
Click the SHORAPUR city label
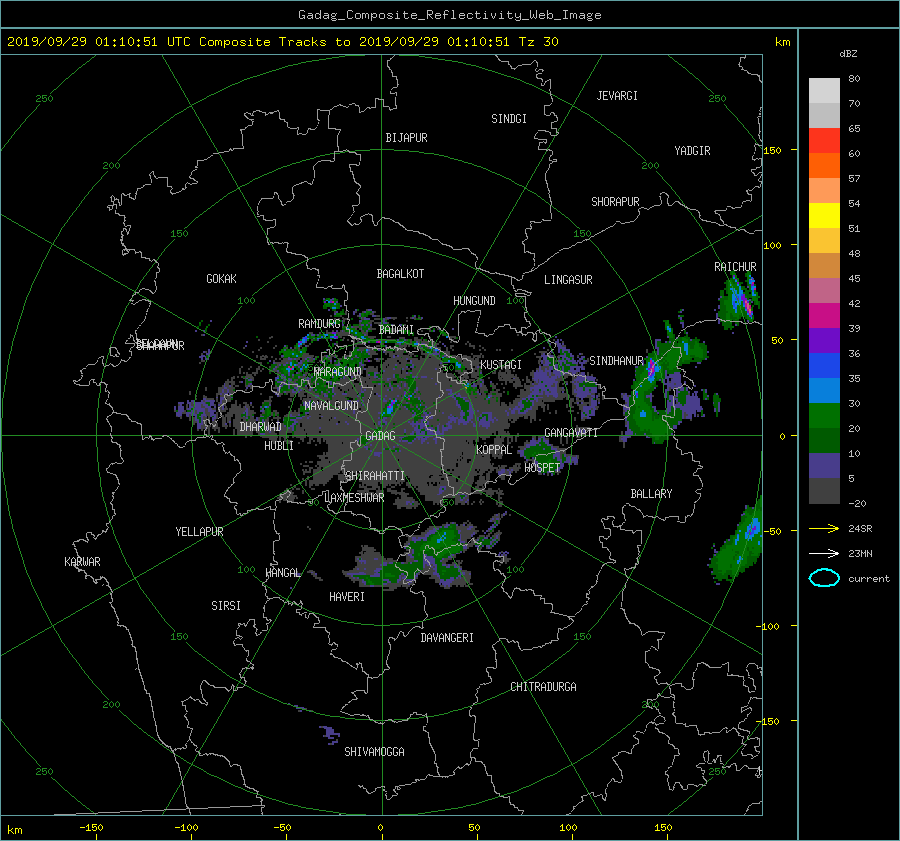[x=615, y=202]
